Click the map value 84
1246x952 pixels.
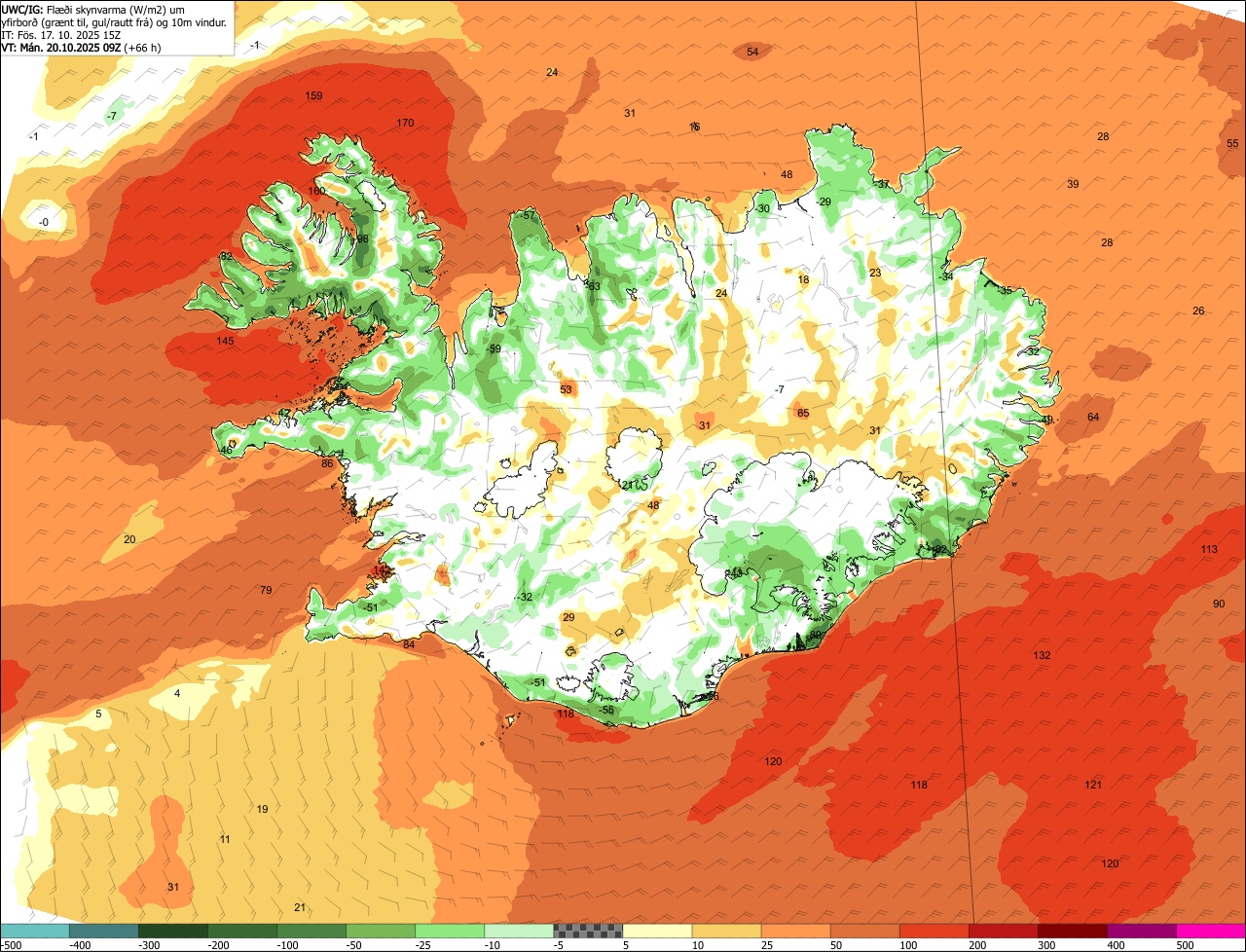tap(409, 644)
